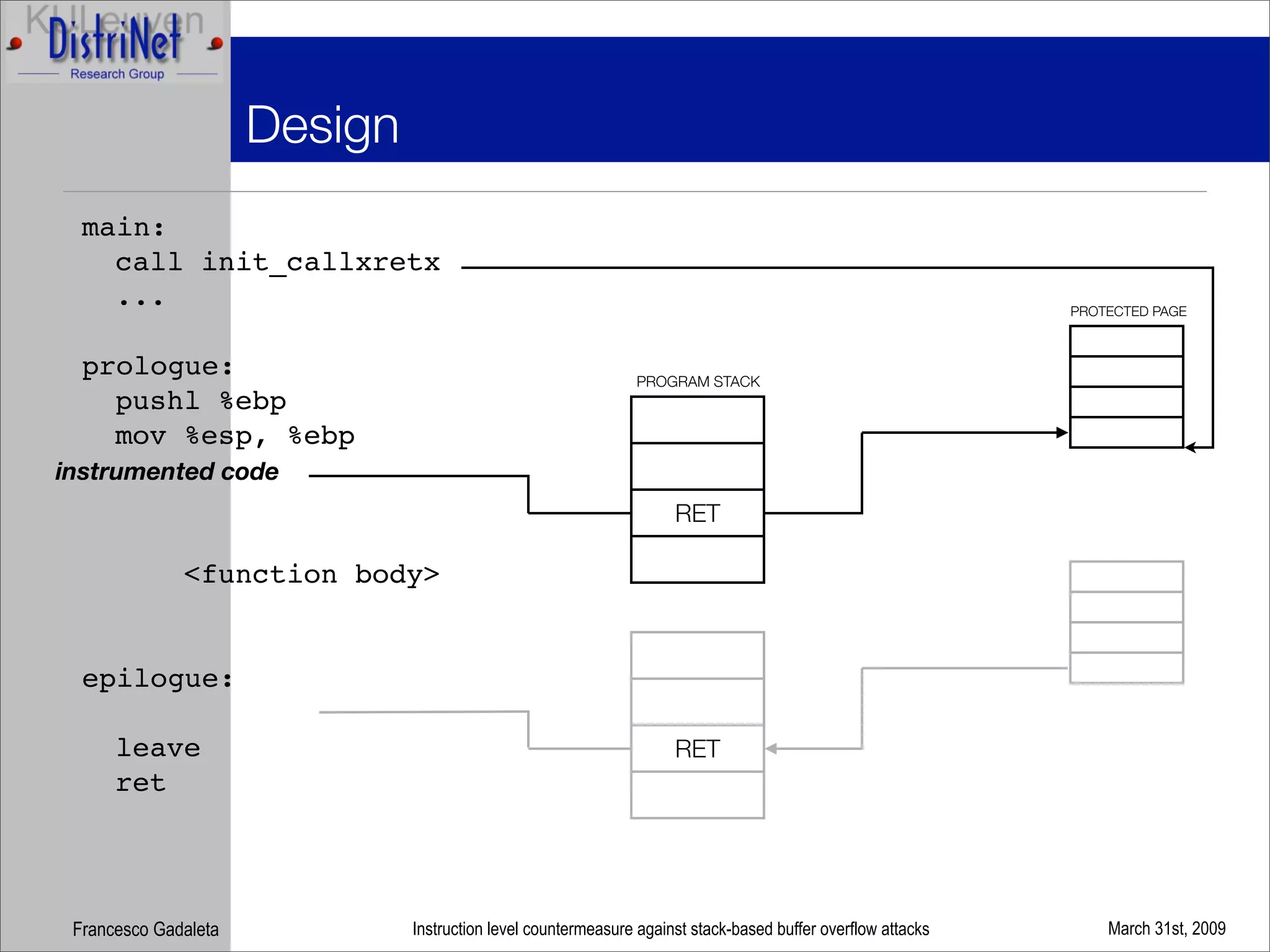
Task: Click the top cell of the protected page
Action: pos(1126,341)
